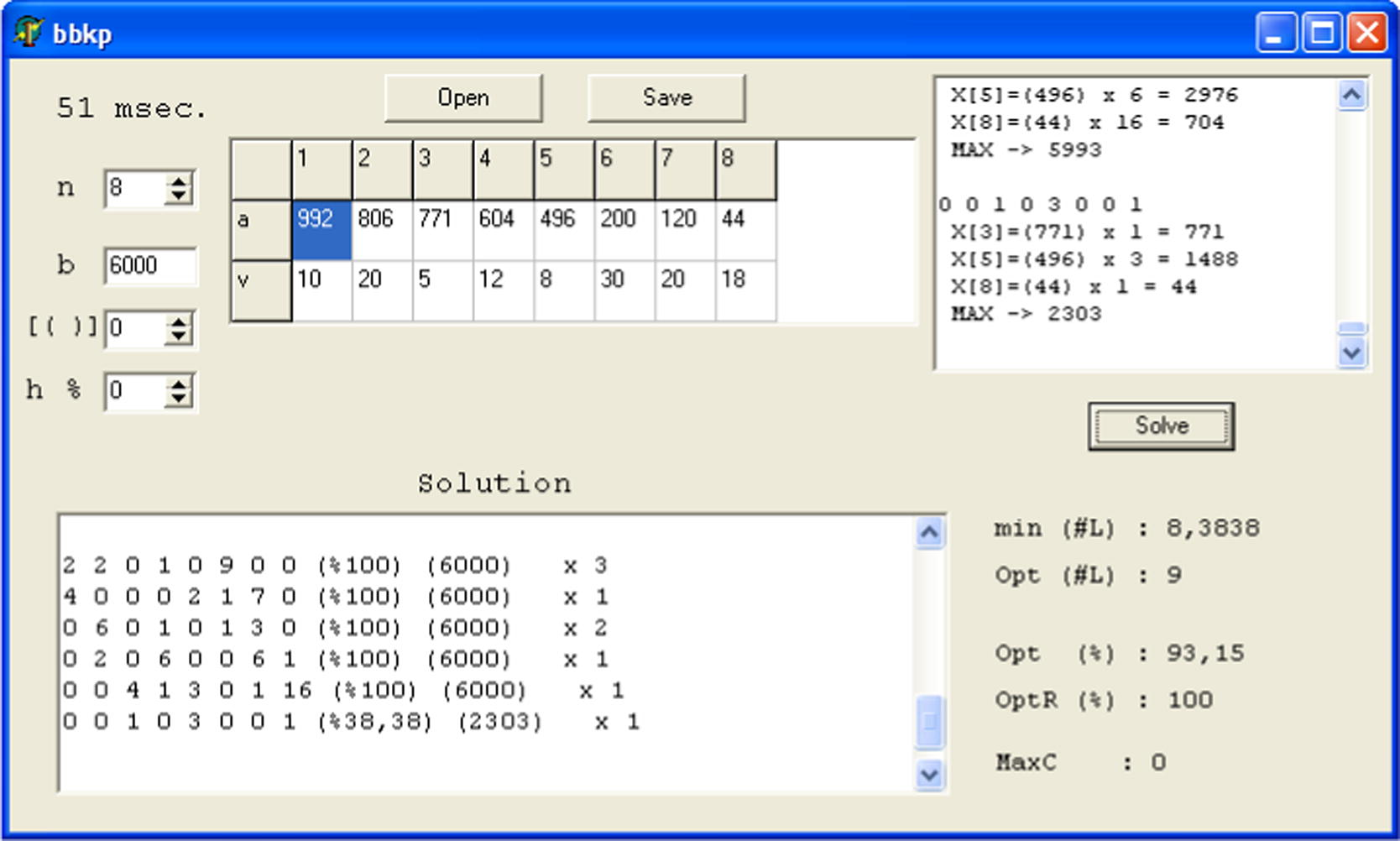Click log line MAX -> 5993
The image size is (1400, 841).
(x=1026, y=150)
